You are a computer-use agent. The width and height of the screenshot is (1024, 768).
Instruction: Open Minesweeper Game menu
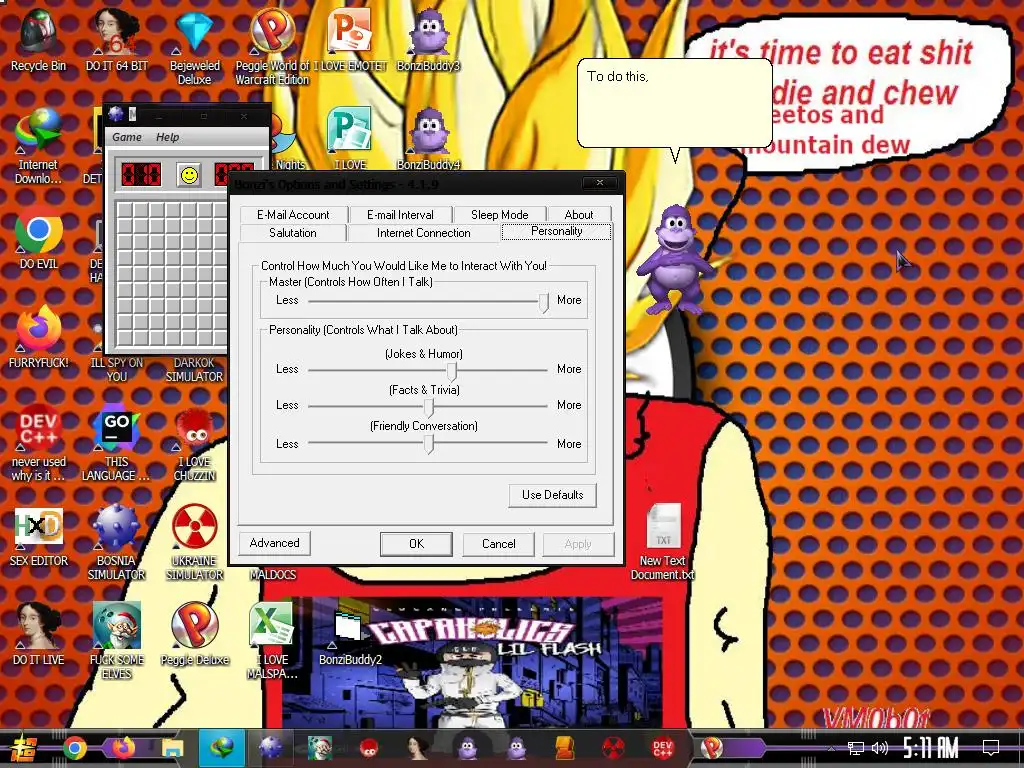[x=127, y=137]
